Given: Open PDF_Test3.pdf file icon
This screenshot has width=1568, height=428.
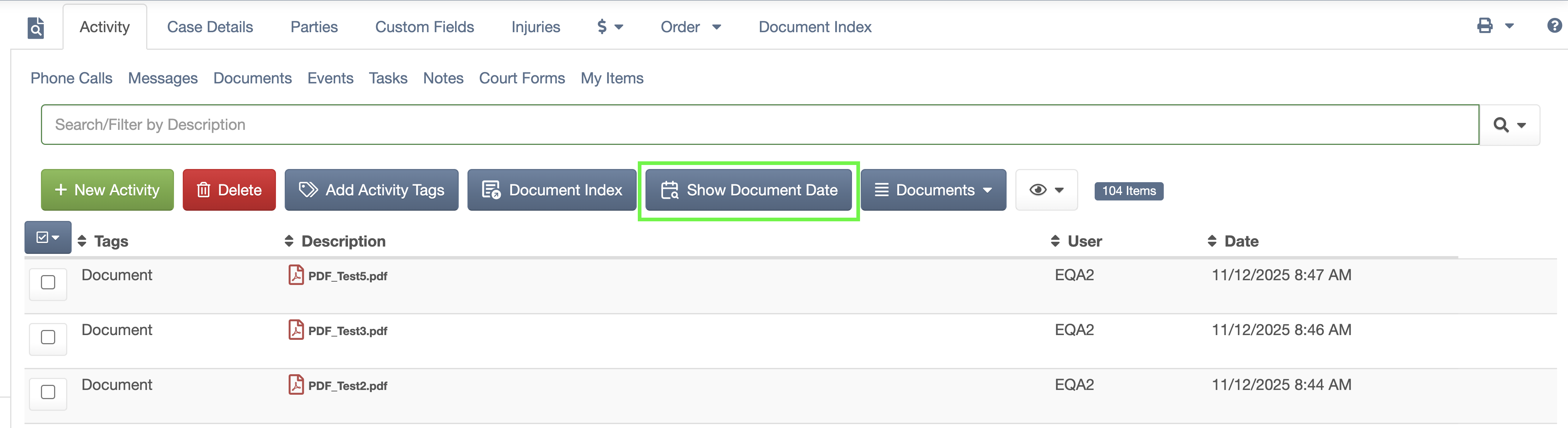Looking at the screenshot, I should click(x=296, y=329).
